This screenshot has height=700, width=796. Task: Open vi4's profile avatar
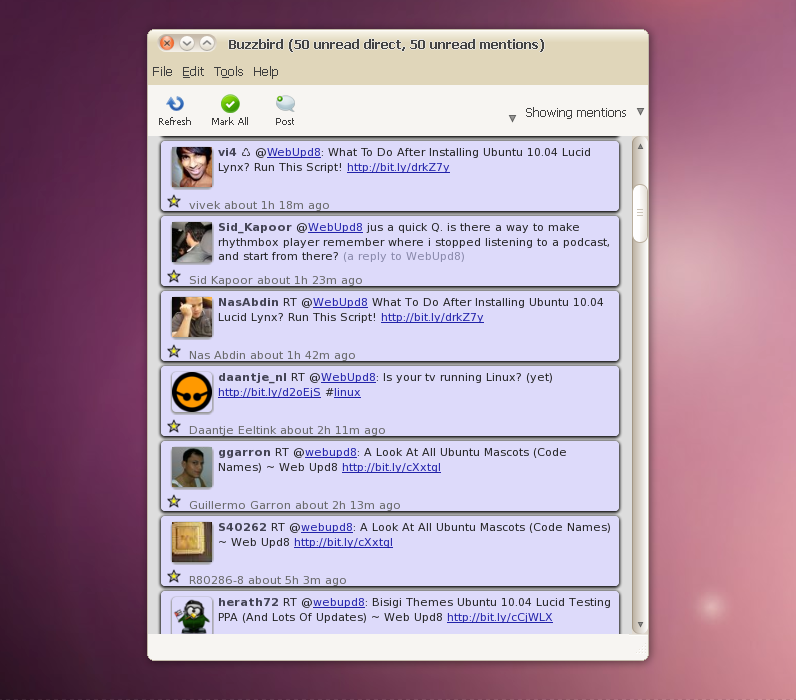tap(192, 167)
